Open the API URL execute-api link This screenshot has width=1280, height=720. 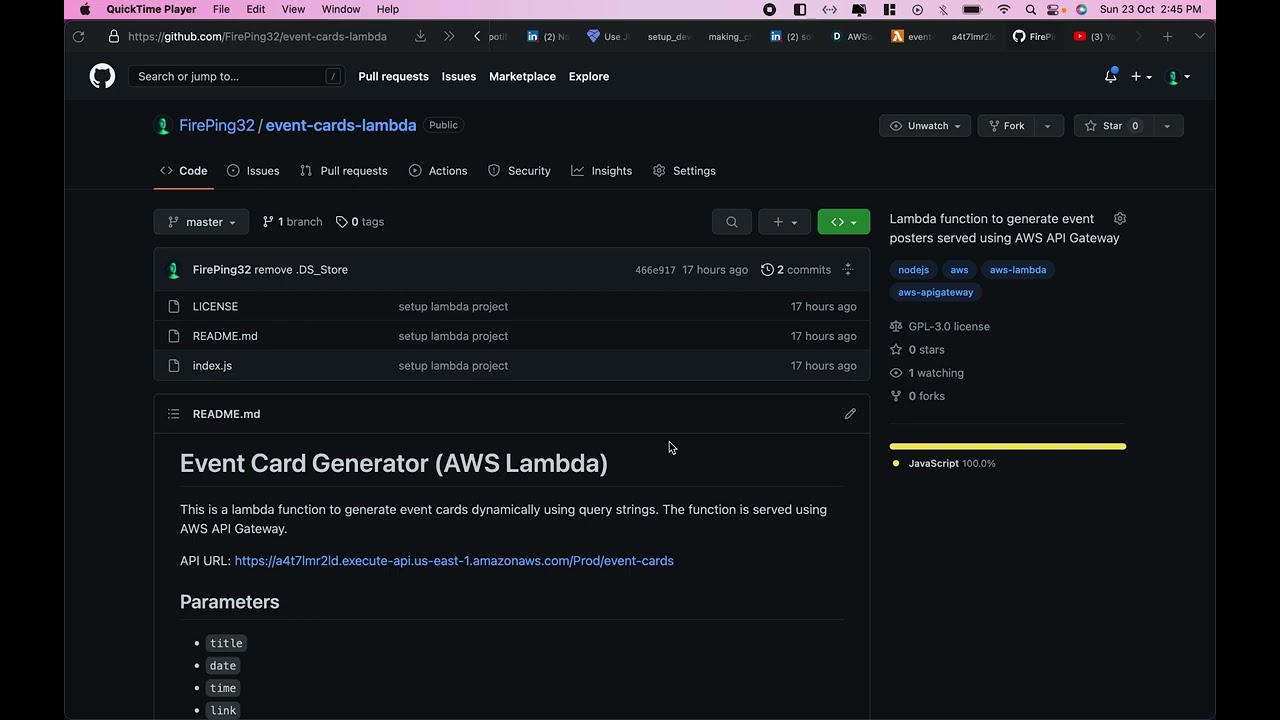(454, 561)
